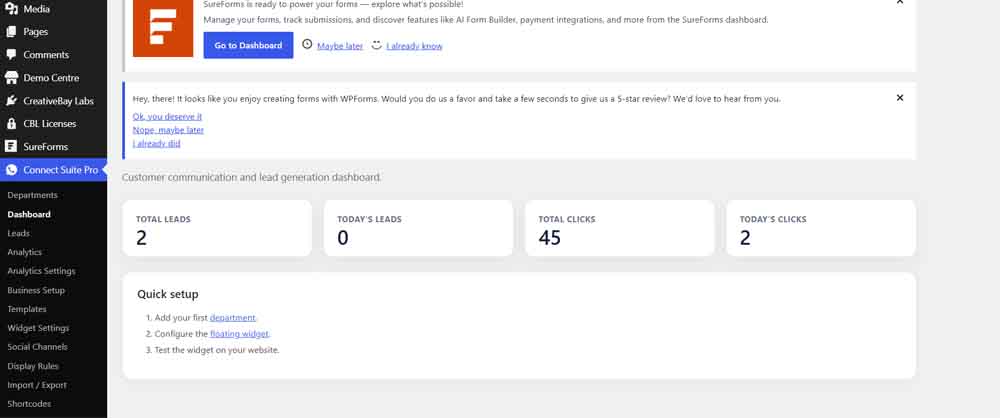Open the Analytics submenu
1000x418 pixels.
(x=24, y=252)
